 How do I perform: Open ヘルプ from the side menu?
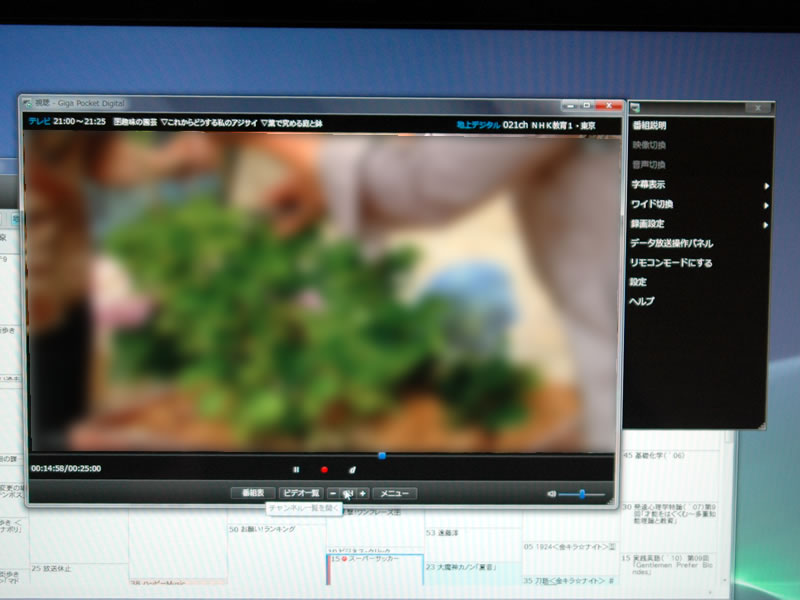pyautogui.click(x=642, y=302)
